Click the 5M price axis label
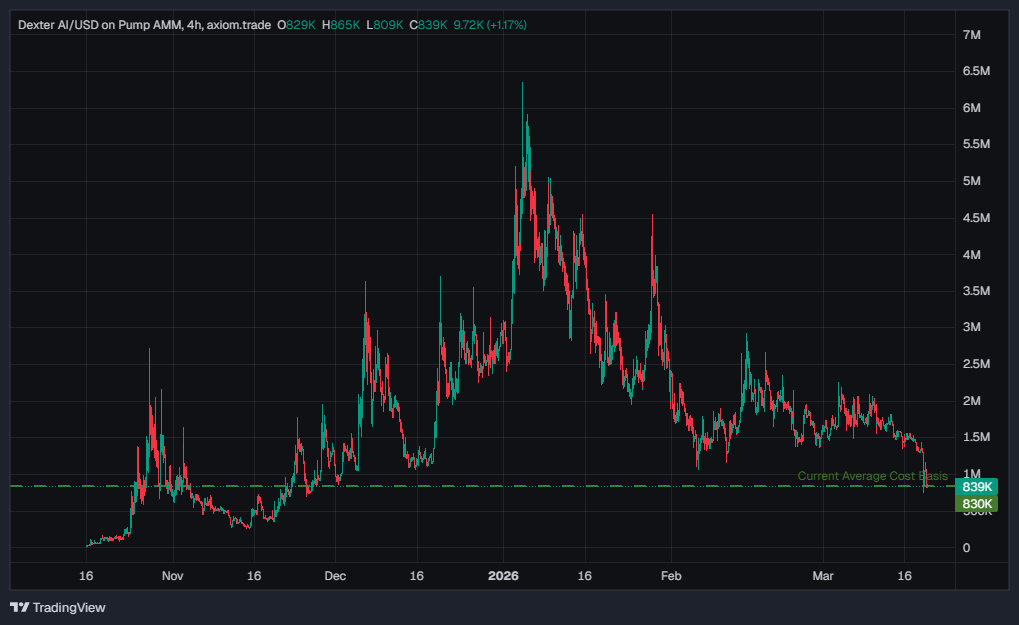This screenshot has height=625, width=1019. pyautogui.click(x=972, y=181)
